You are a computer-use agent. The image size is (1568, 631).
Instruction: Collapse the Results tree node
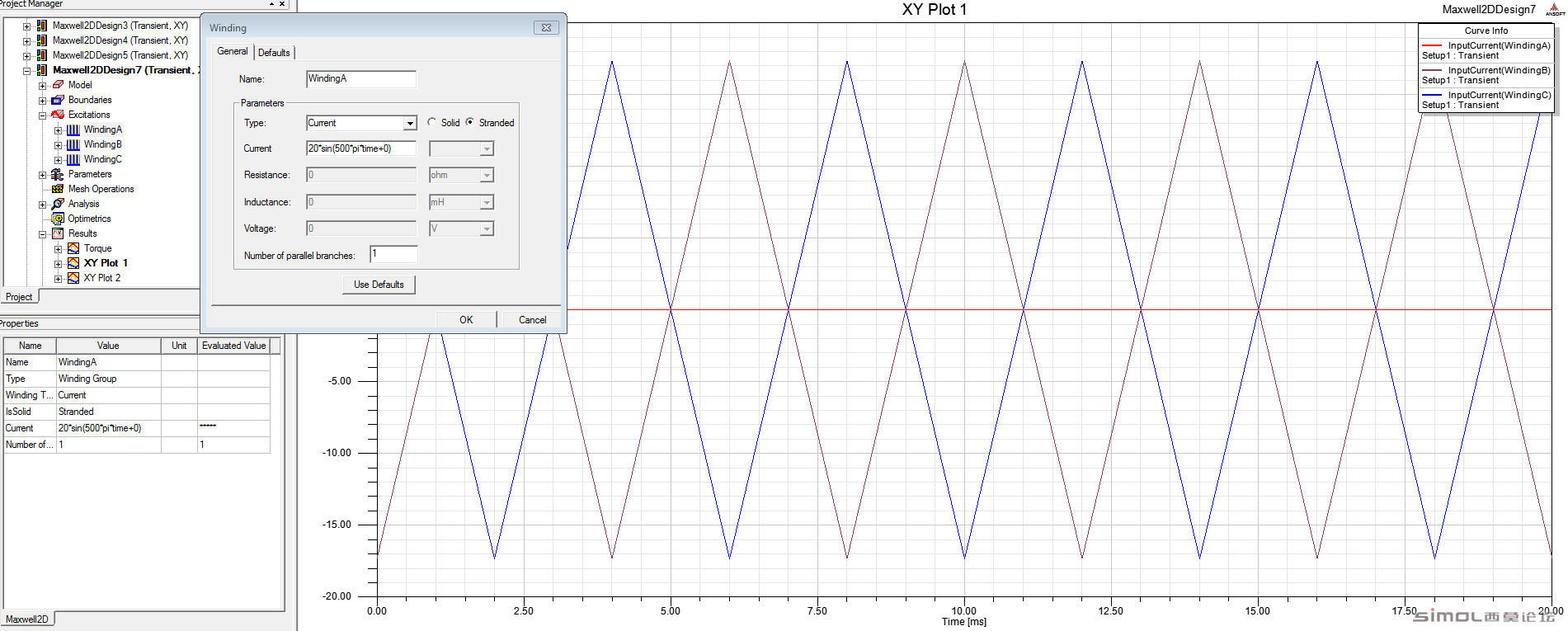[42, 234]
